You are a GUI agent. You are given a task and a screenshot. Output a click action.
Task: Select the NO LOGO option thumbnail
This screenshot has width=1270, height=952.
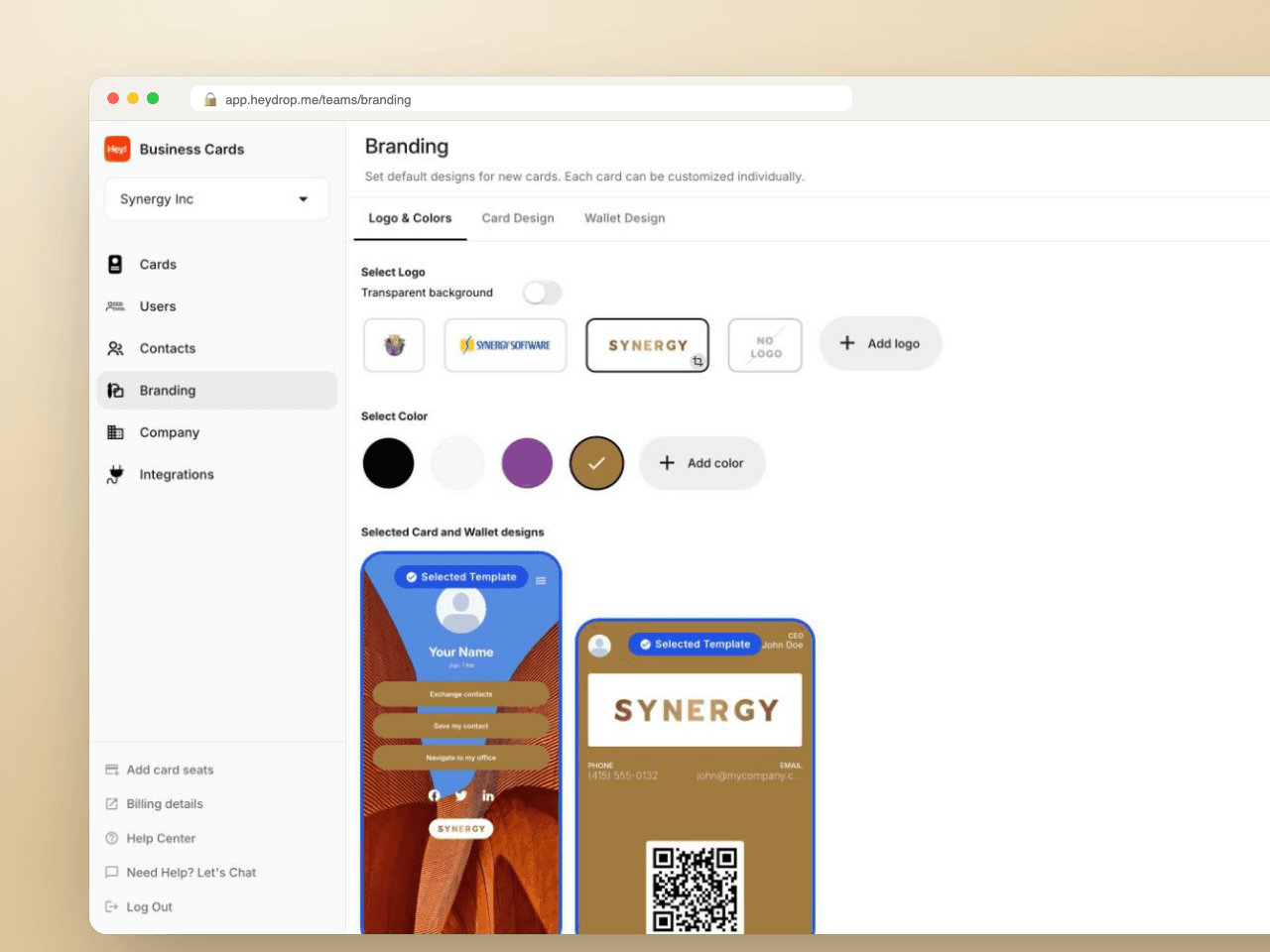(x=765, y=345)
